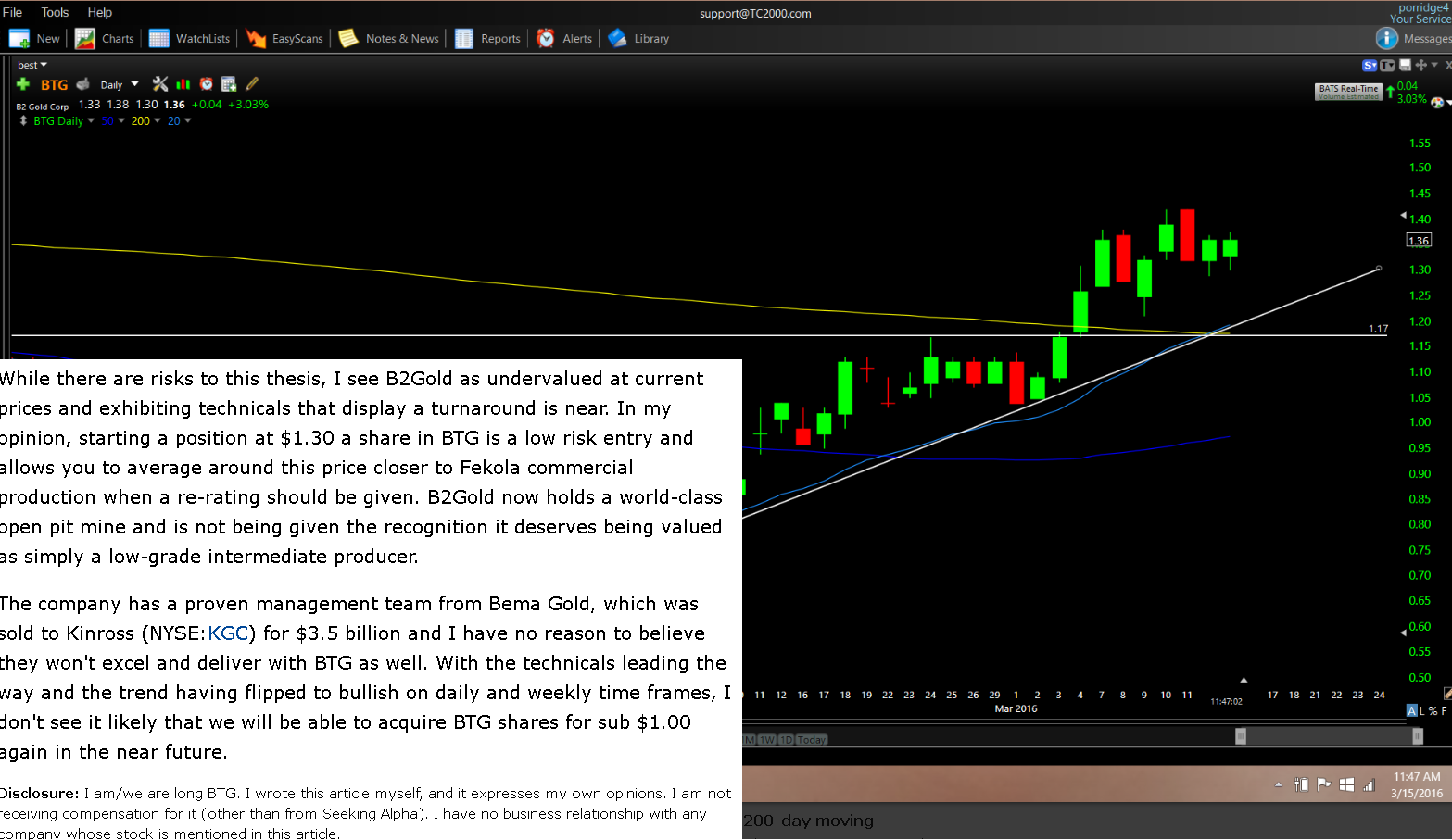This screenshot has height=840, width=1452.
Task: Open Windows Action Center flag icon
Action: coord(1324,784)
